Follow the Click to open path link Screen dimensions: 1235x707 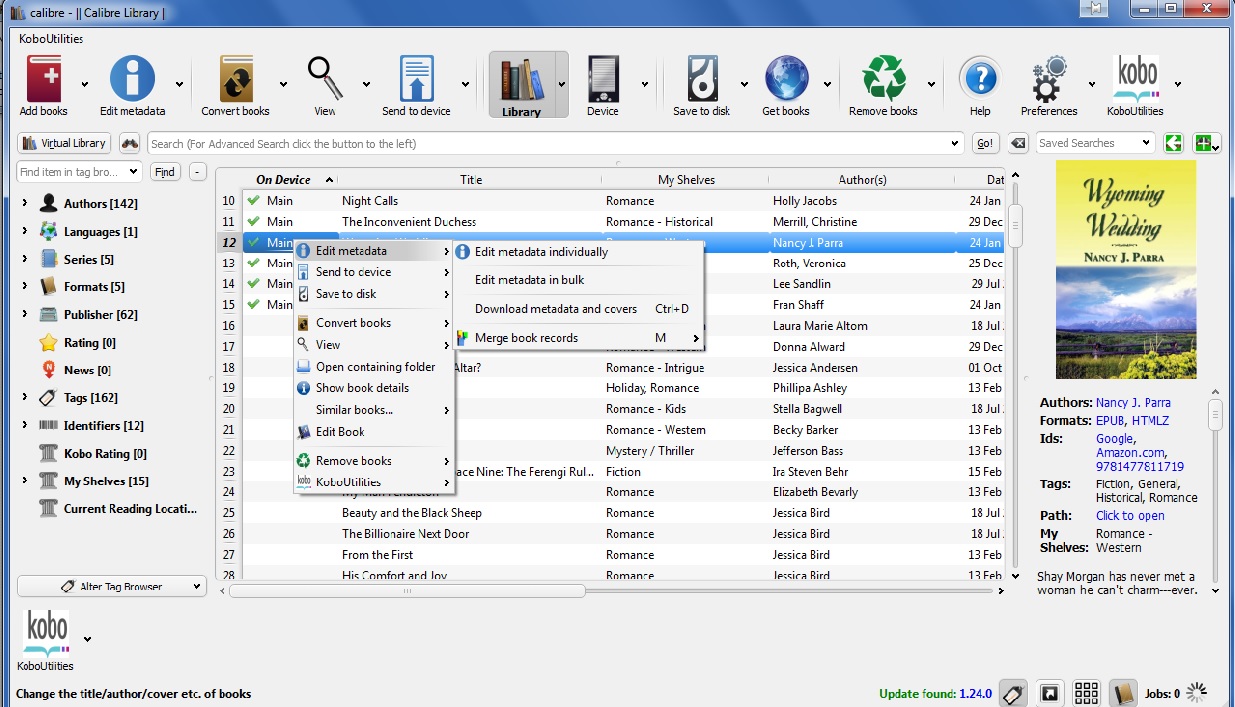click(x=1130, y=516)
